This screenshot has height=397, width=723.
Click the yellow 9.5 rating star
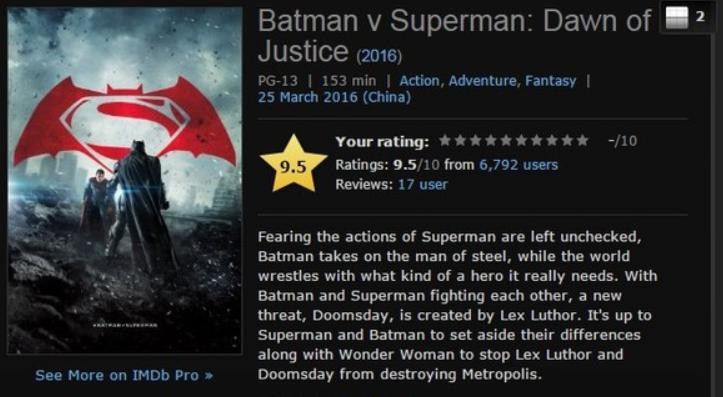(294, 164)
